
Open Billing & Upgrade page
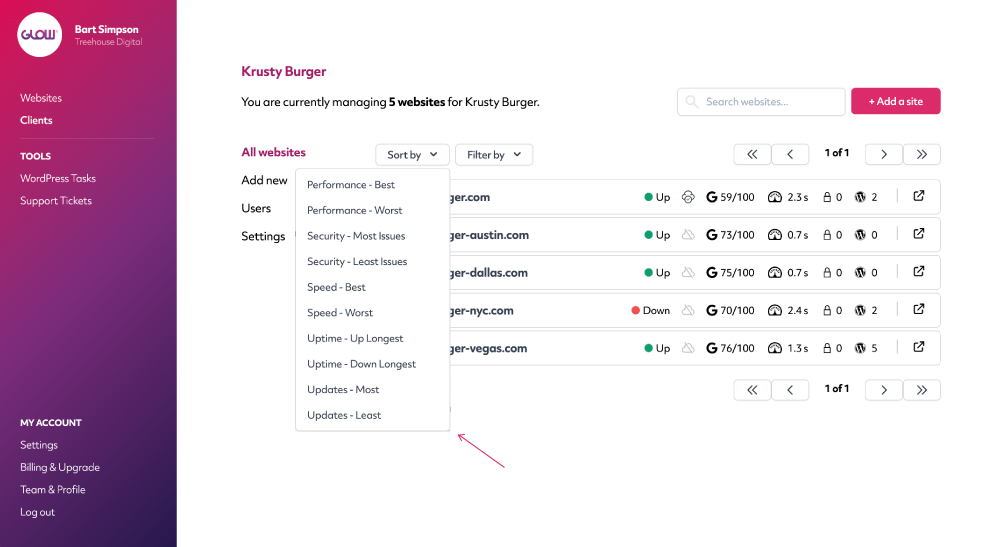(60, 467)
